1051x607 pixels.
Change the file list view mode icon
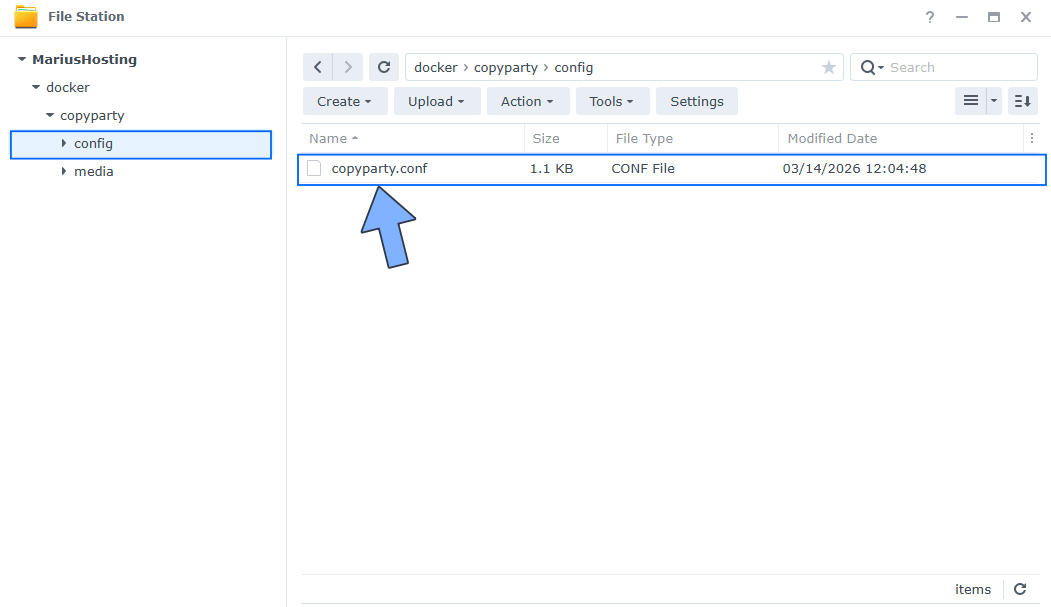pyautogui.click(x=970, y=100)
